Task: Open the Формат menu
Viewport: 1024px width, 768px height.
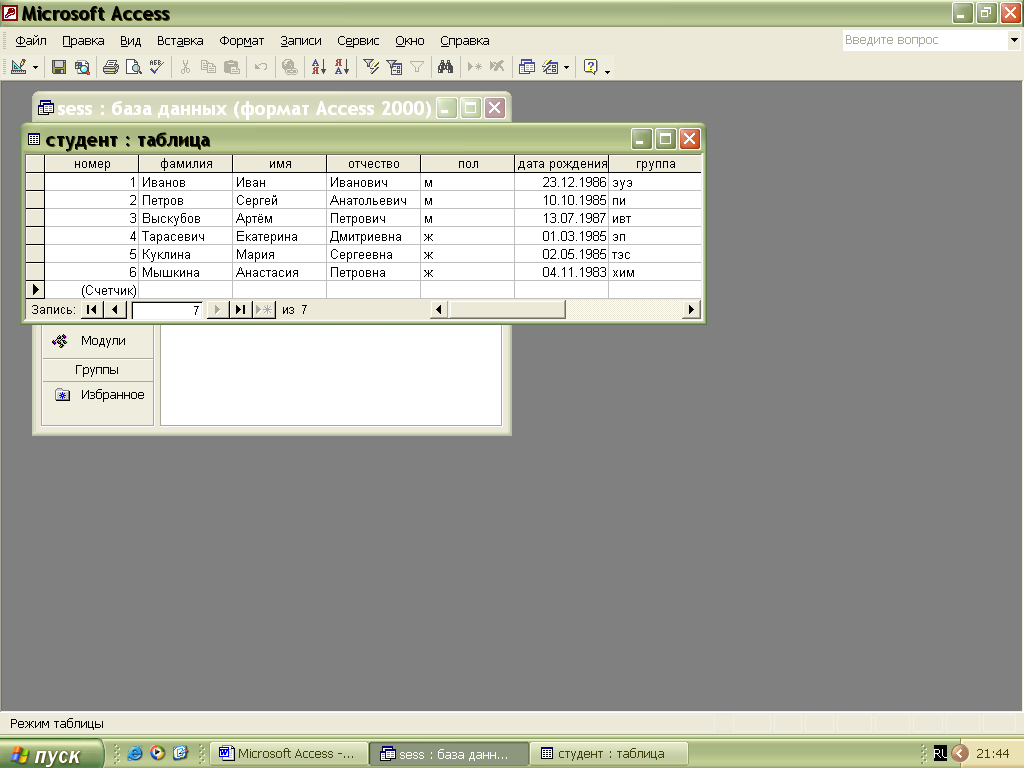Action: tap(242, 40)
